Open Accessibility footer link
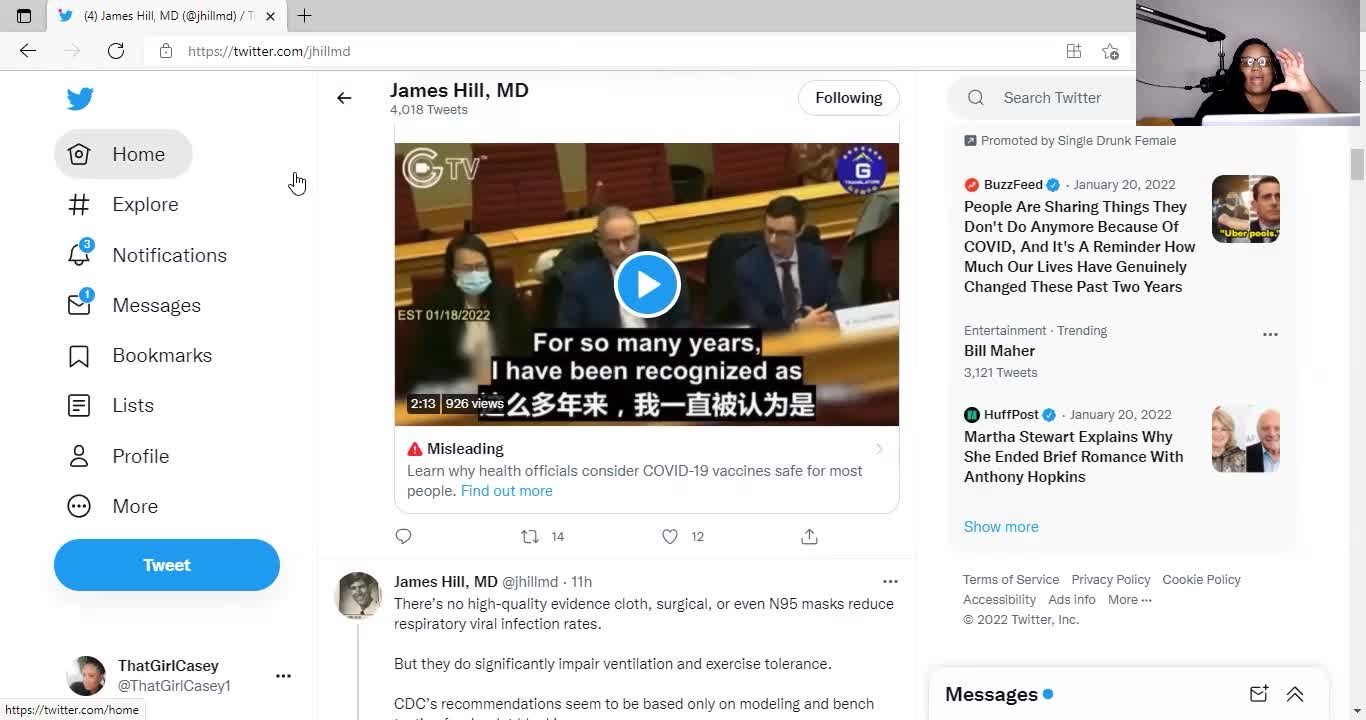 999,600
